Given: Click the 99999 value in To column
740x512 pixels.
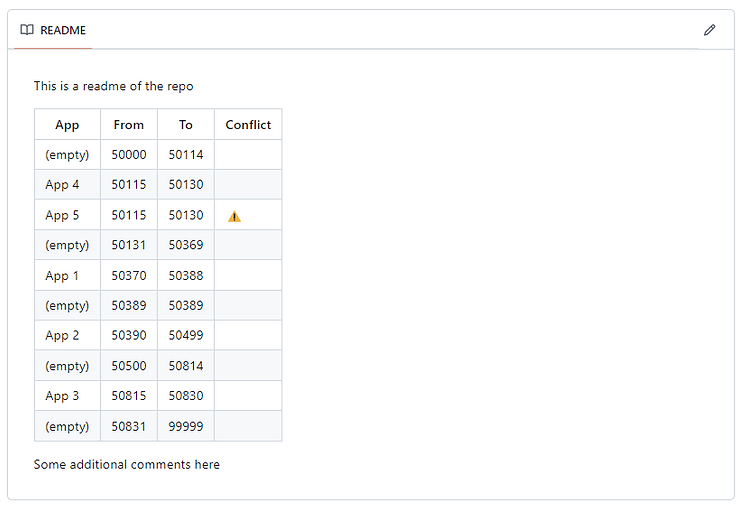Looking at the screenshot, I should [186, 426].
